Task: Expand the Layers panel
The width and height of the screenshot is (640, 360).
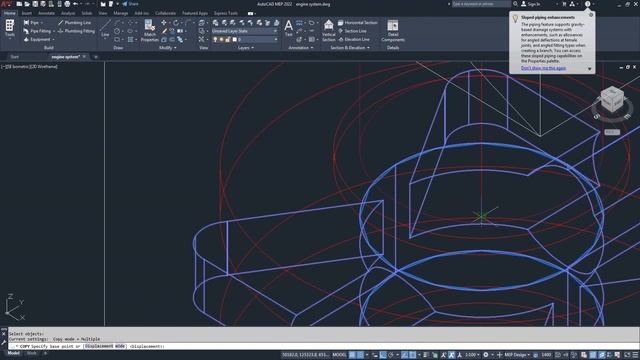Action: [246, 48]
